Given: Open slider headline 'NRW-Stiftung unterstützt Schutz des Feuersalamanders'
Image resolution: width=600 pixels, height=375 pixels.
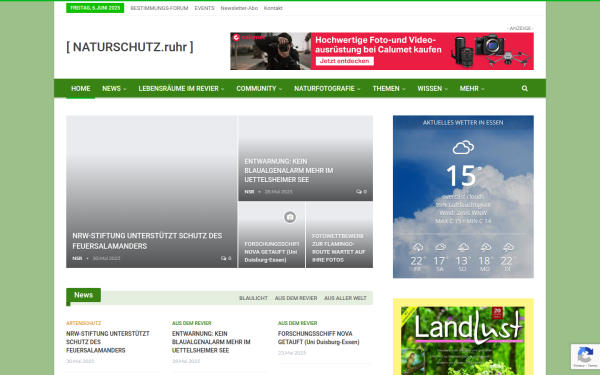Looking at the screenshot, I should [147, 241].
